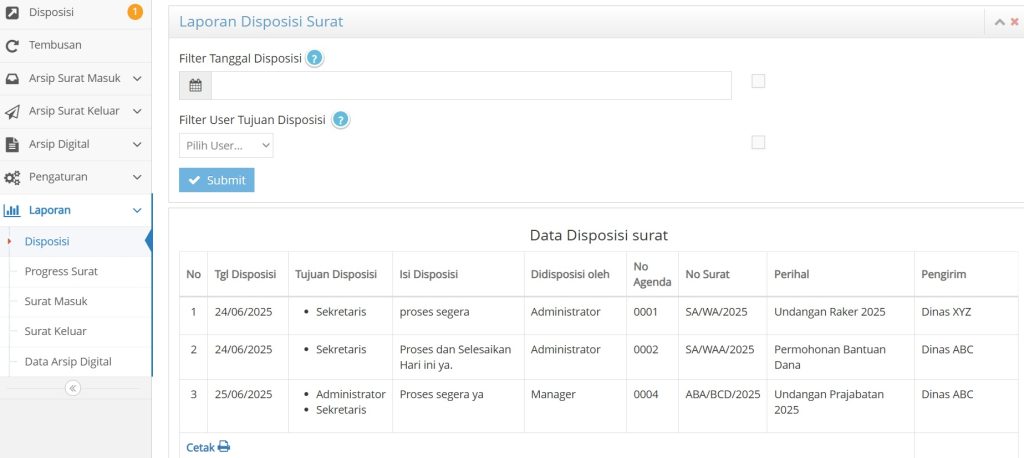Click agenda number 0004

pyautogui.click(x=646, y=395)
